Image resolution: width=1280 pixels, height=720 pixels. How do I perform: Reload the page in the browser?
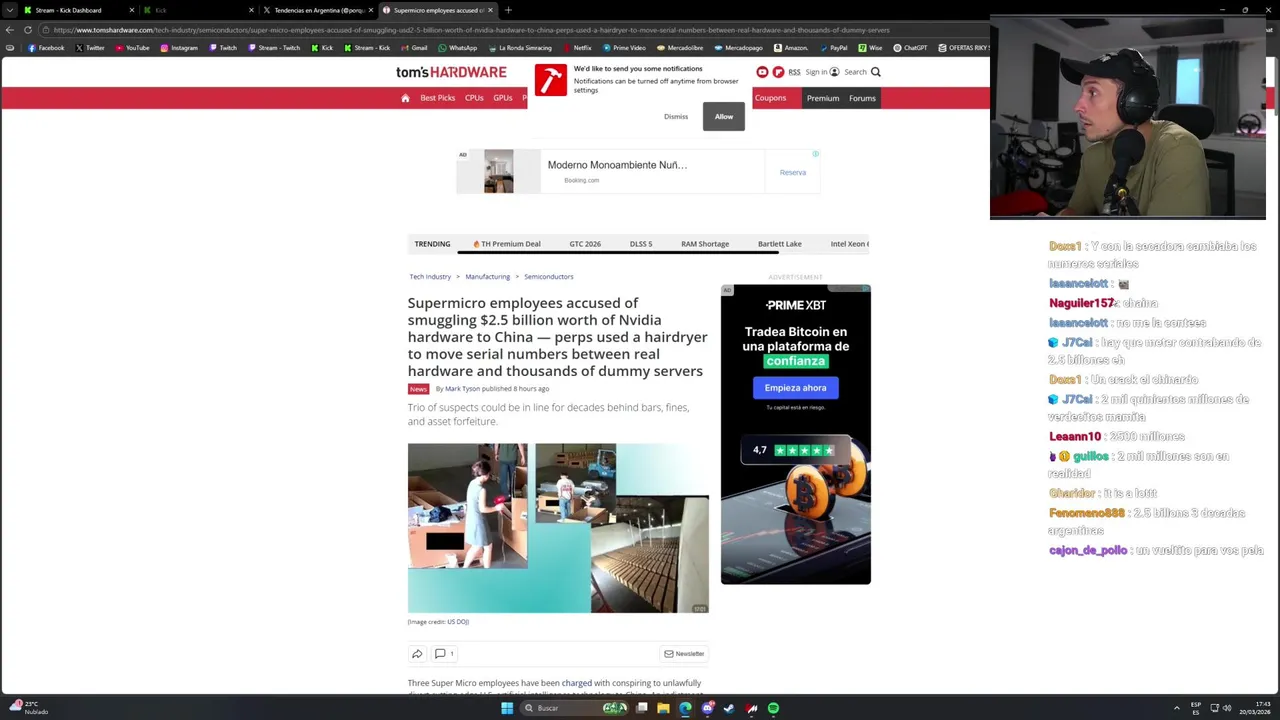pyautogui.click(x=28, y=30)
